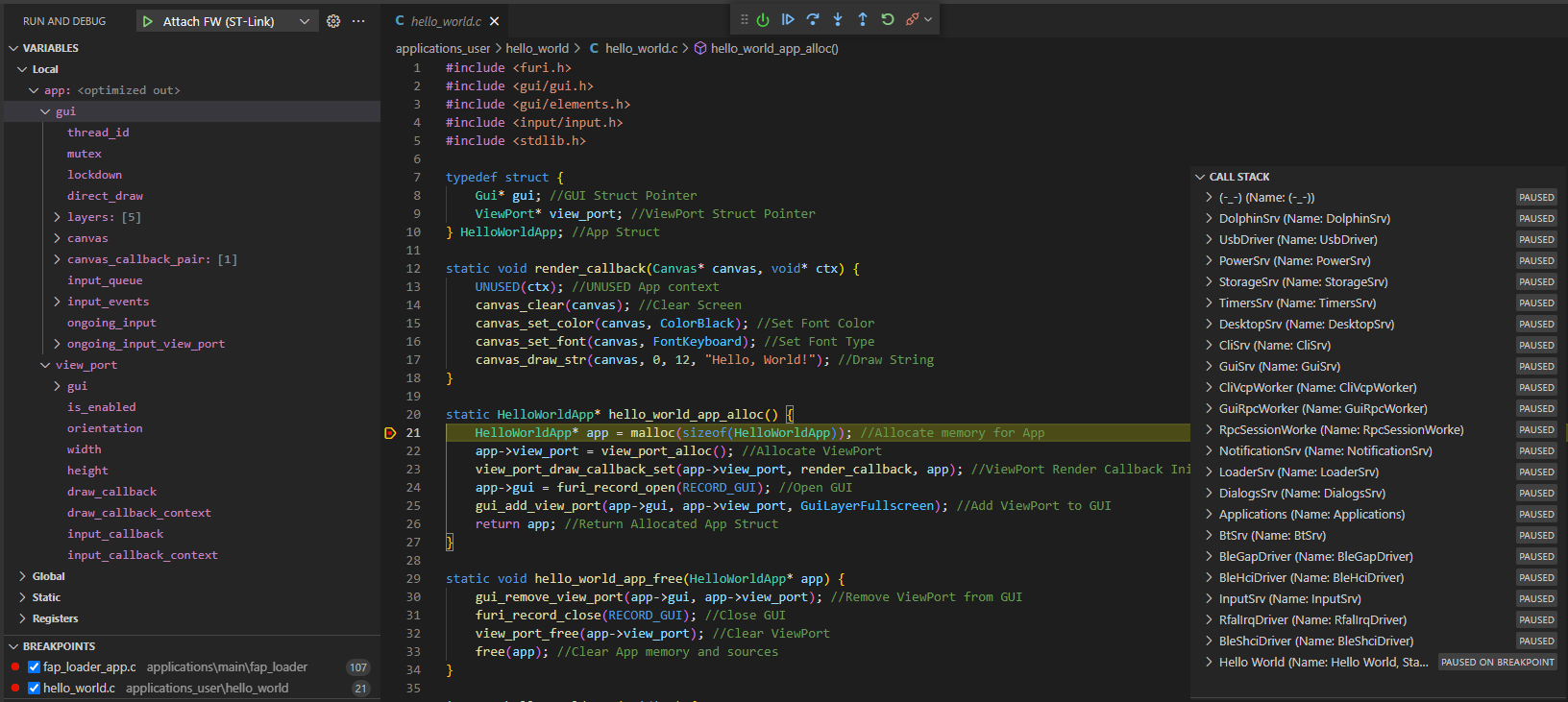Expand the canvas variable
Image resolution: width=1568 pixels, height=702 pixels.
pos(57,238)
